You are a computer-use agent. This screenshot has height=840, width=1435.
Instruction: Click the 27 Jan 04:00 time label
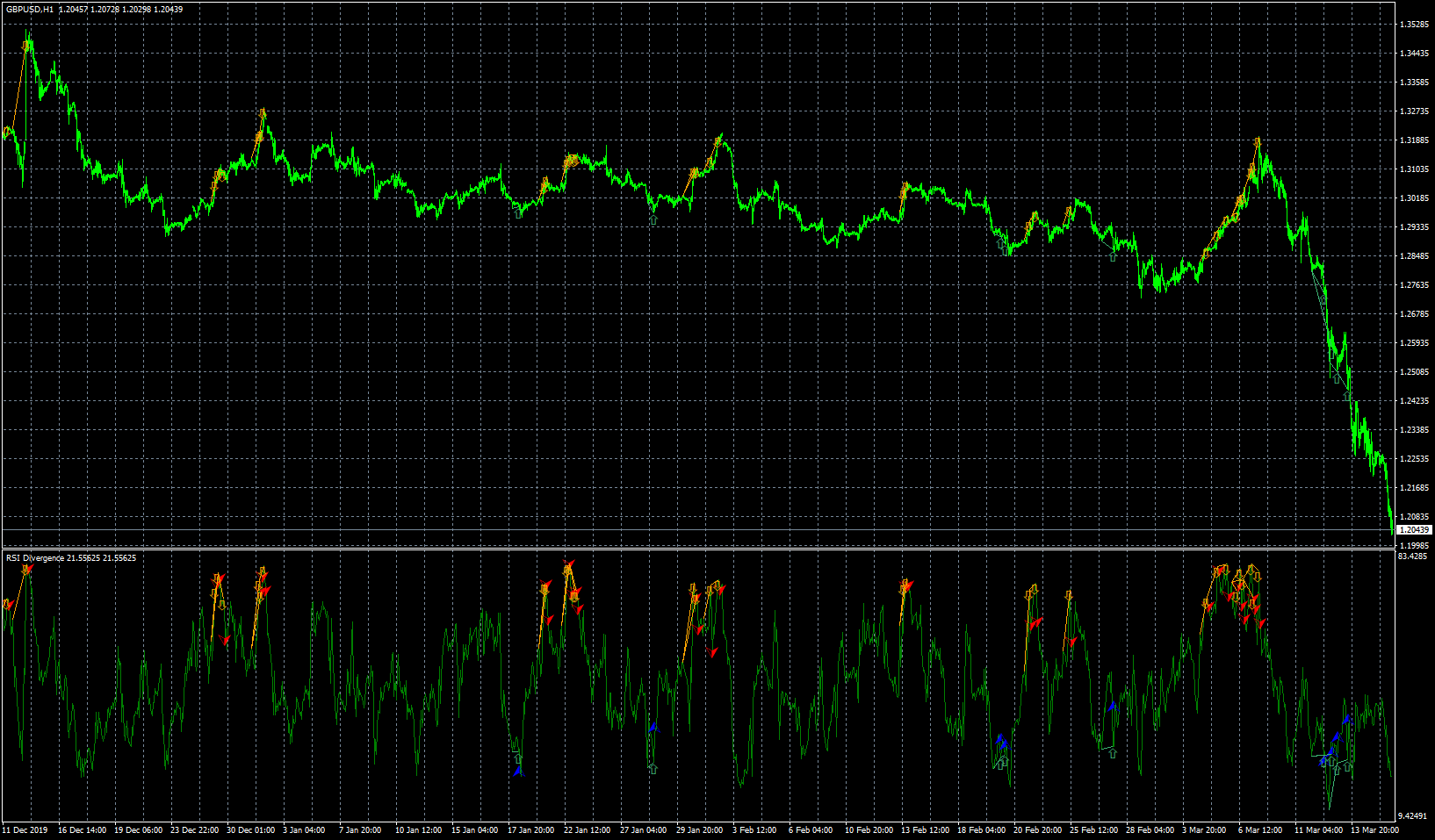[643, 829]
